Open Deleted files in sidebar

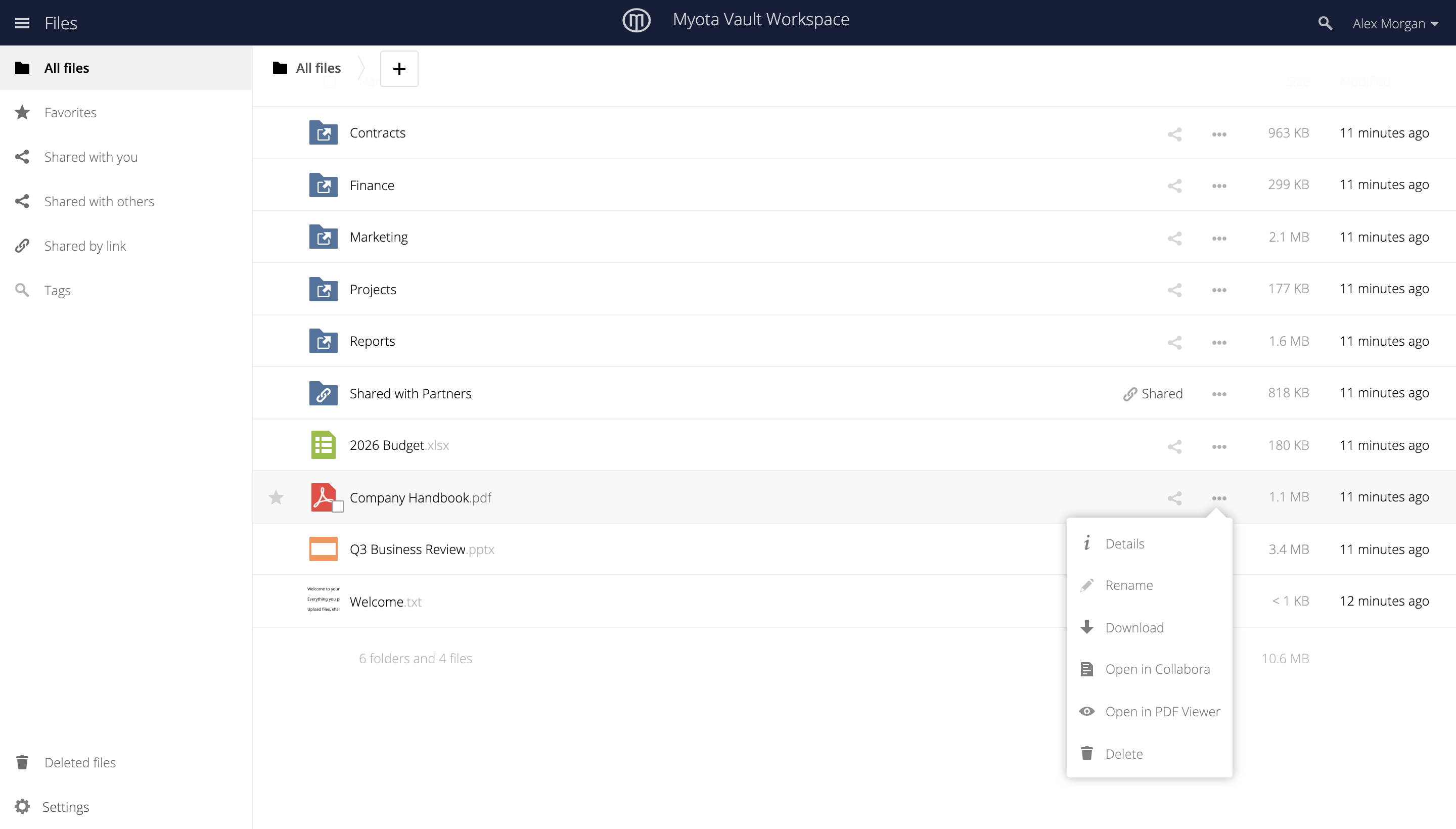(126, 762)
